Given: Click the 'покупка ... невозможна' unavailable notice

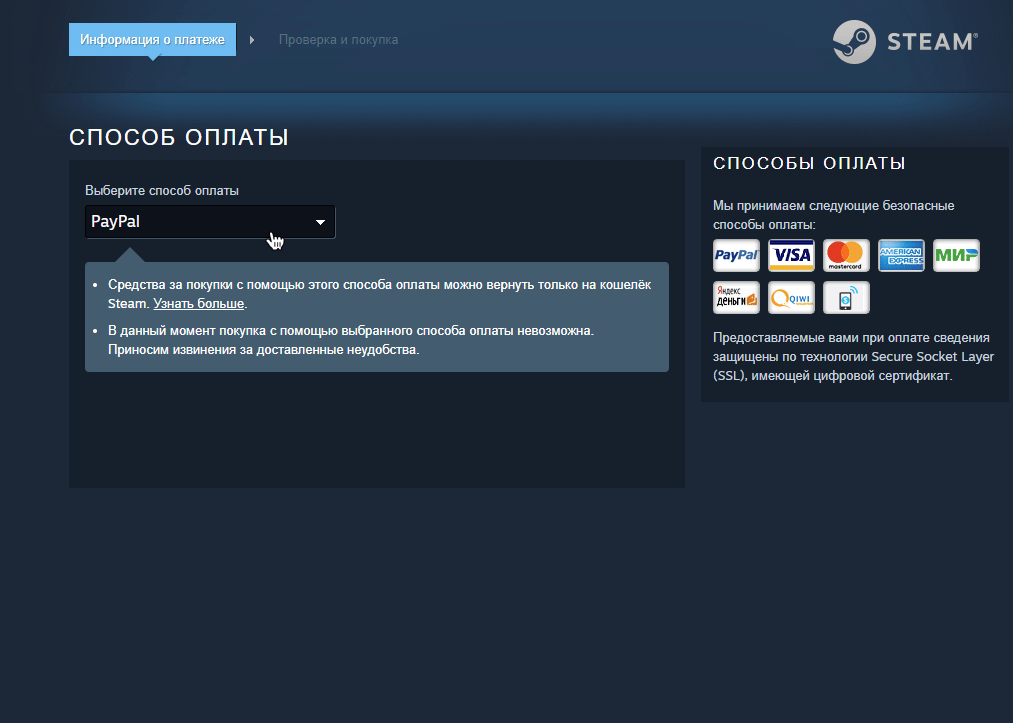Looking at the screenshot, I should pos(351,340).
